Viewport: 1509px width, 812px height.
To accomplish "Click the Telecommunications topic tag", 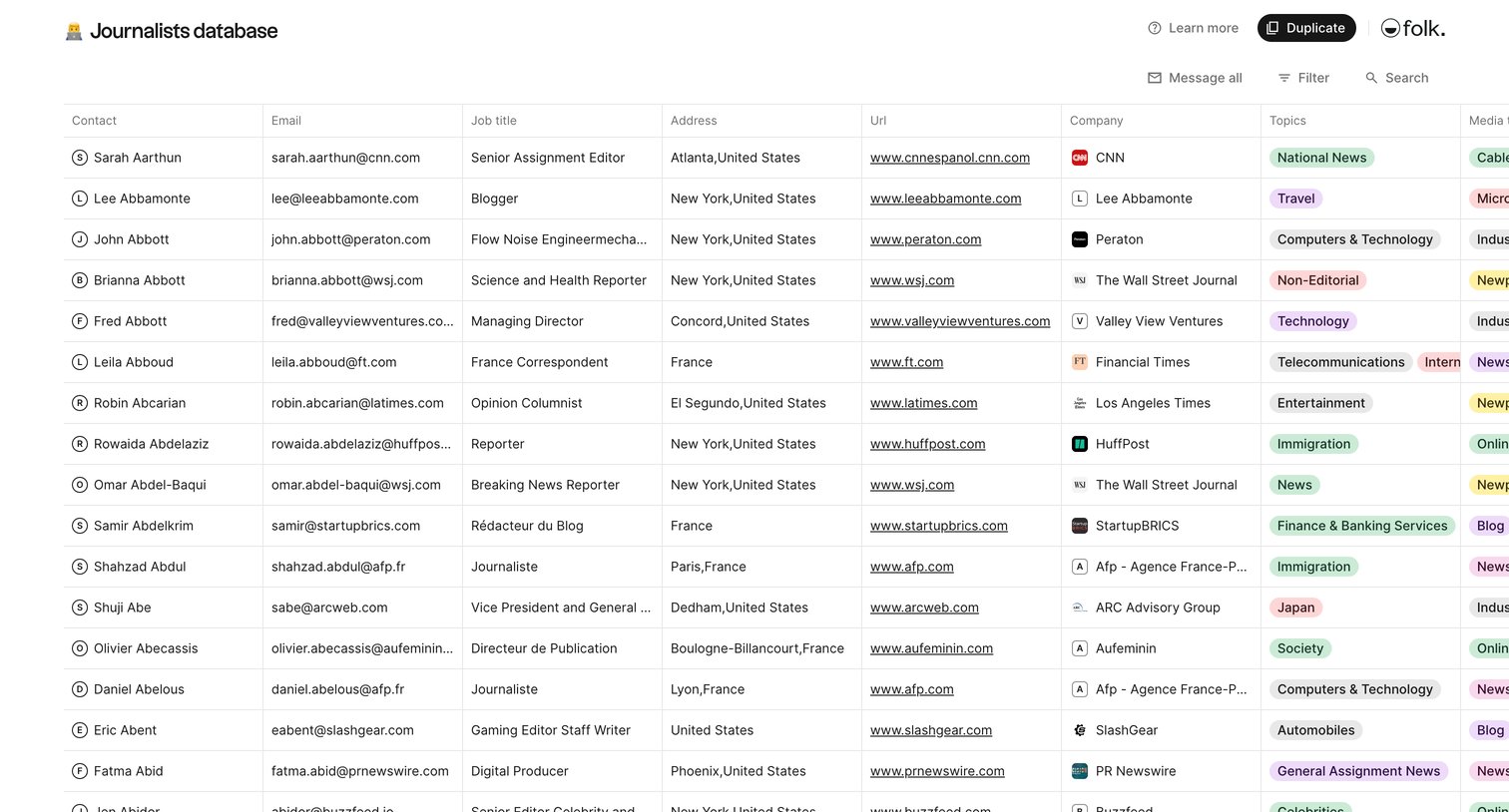I will (x=1340, y=362).
